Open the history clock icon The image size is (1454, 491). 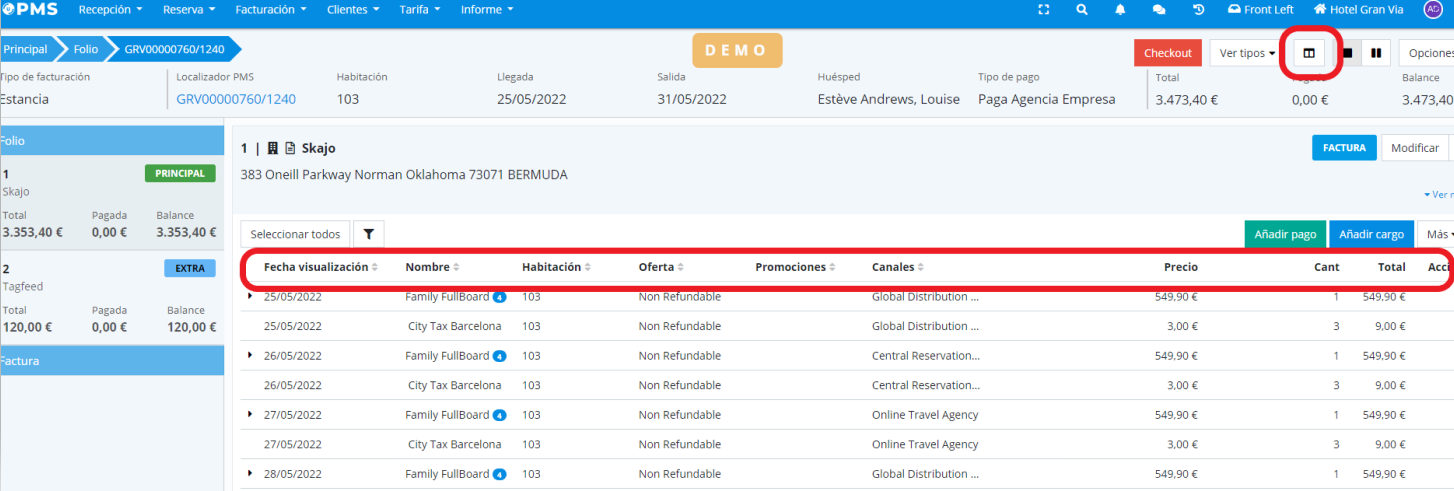1198,10
